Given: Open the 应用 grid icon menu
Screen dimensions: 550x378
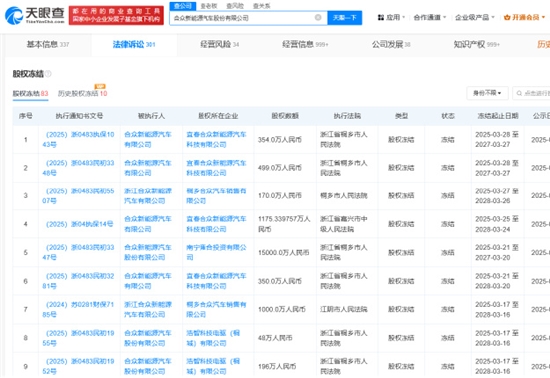Looking at the screenshot, I should pos(381,17).
